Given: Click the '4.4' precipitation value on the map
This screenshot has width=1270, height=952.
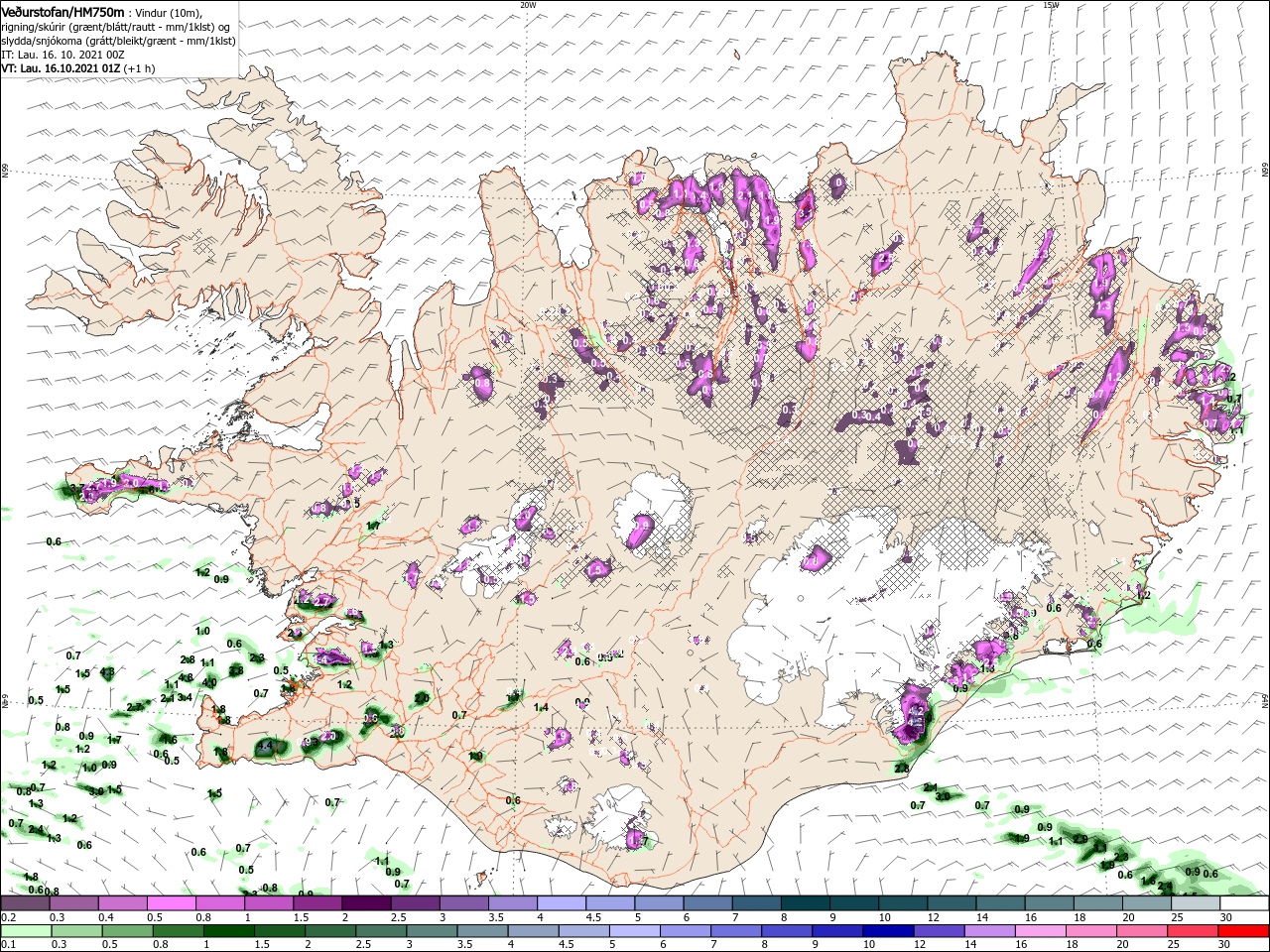Looking at the screenshot, I should [265, 746].
